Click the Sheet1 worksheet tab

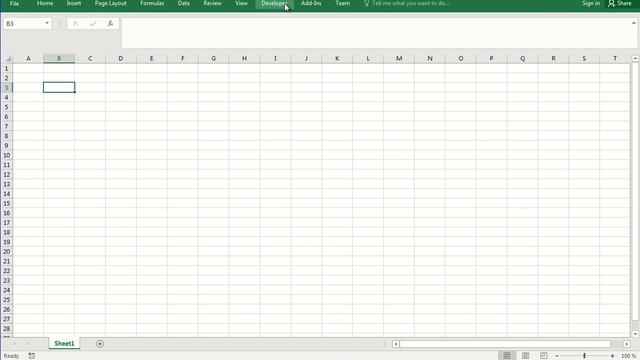click(x=64, y=344)
